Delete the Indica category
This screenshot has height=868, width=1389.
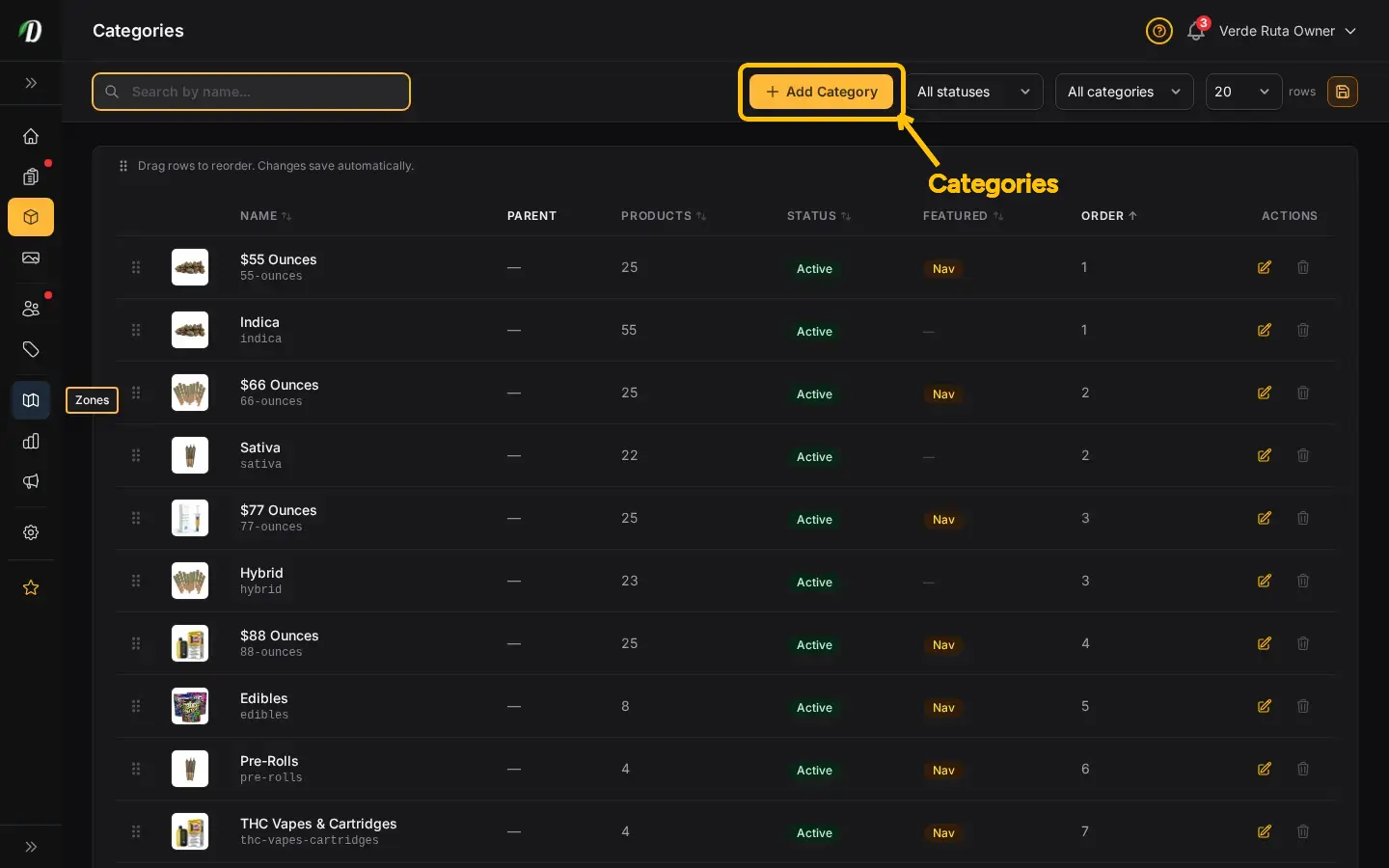point(1303,330)
